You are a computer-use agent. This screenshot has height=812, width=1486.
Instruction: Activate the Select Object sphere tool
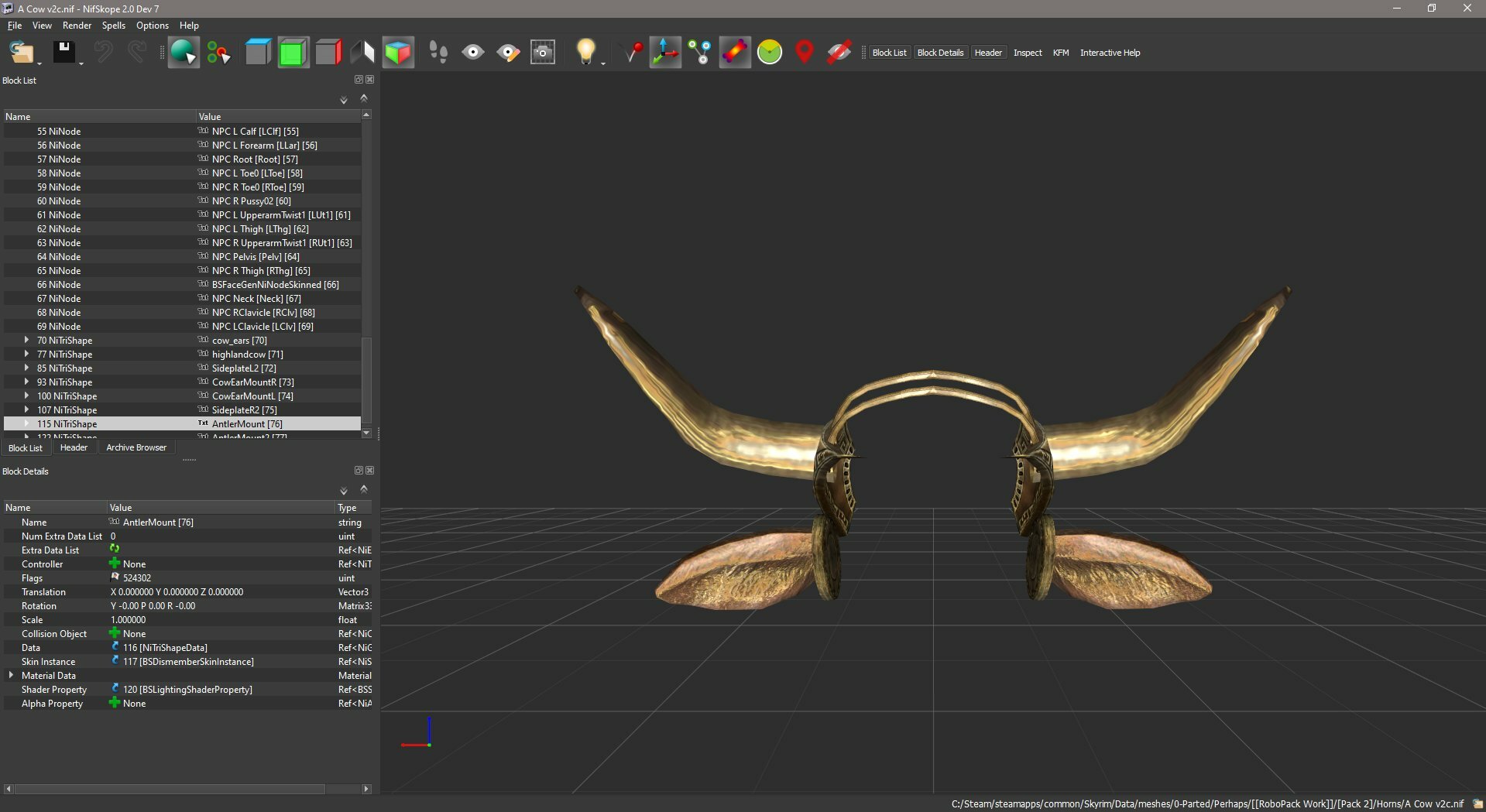coord(184,53)
